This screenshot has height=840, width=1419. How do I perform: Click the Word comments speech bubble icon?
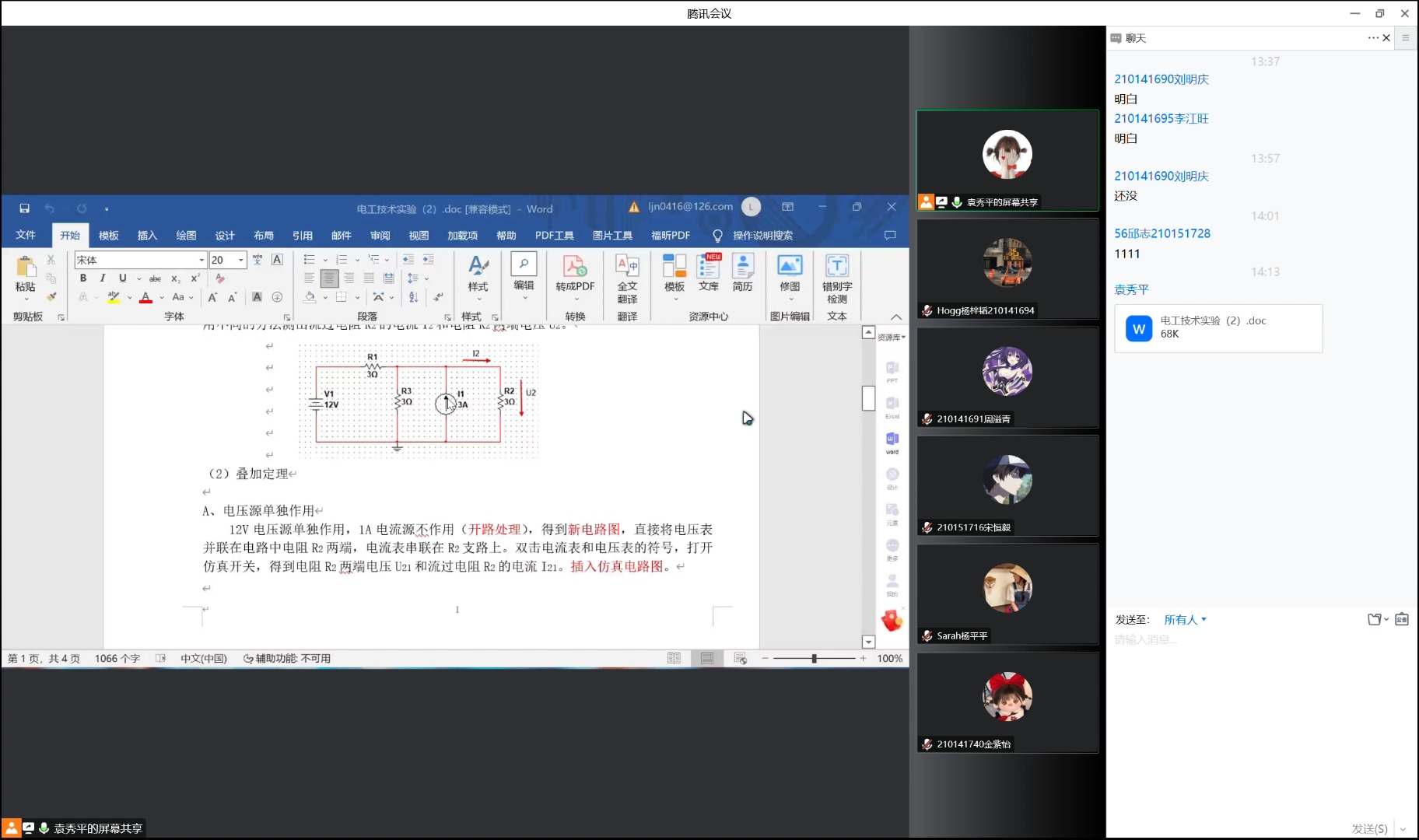(890, 235)
